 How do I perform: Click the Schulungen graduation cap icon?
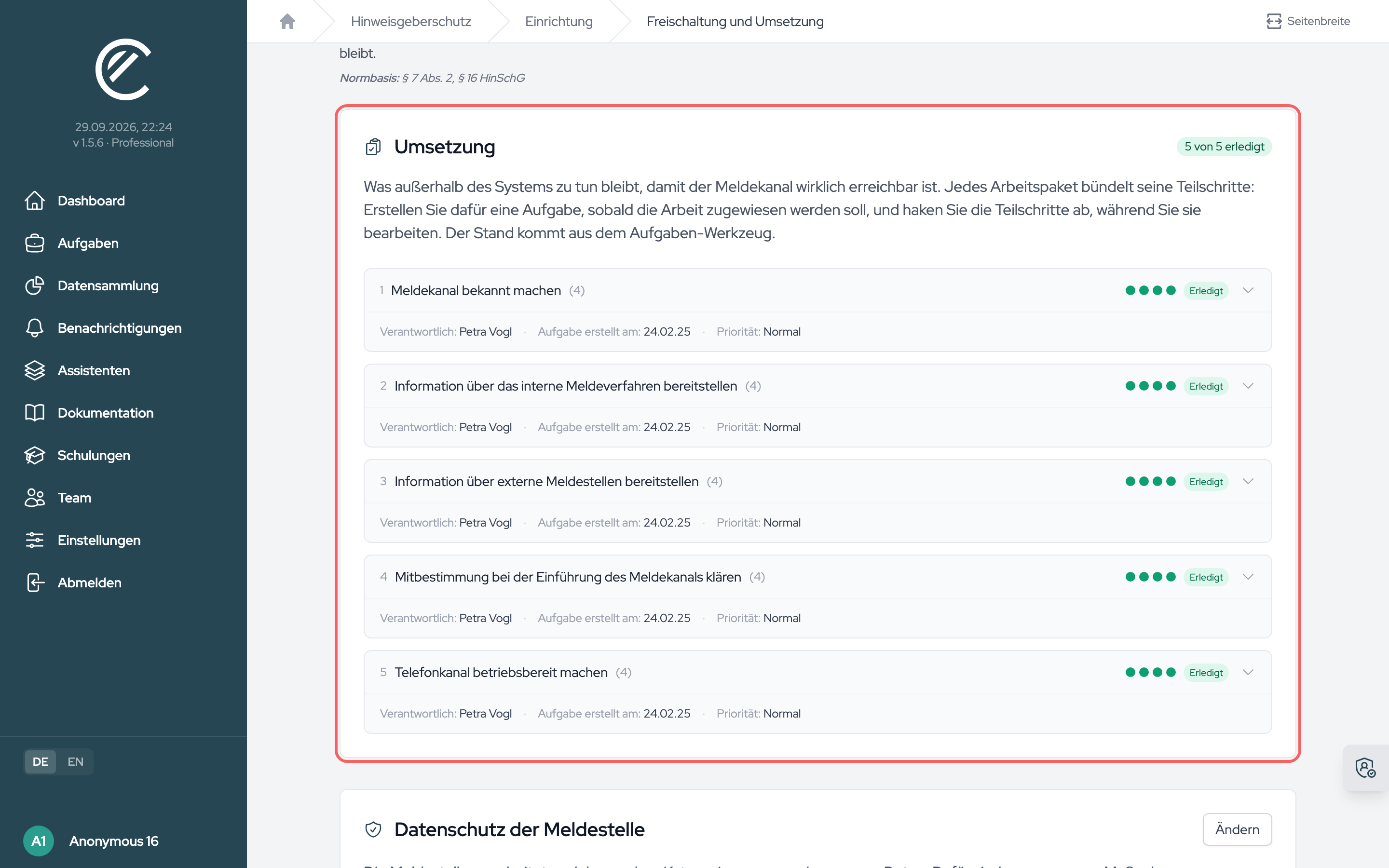[x=34, y=456]
